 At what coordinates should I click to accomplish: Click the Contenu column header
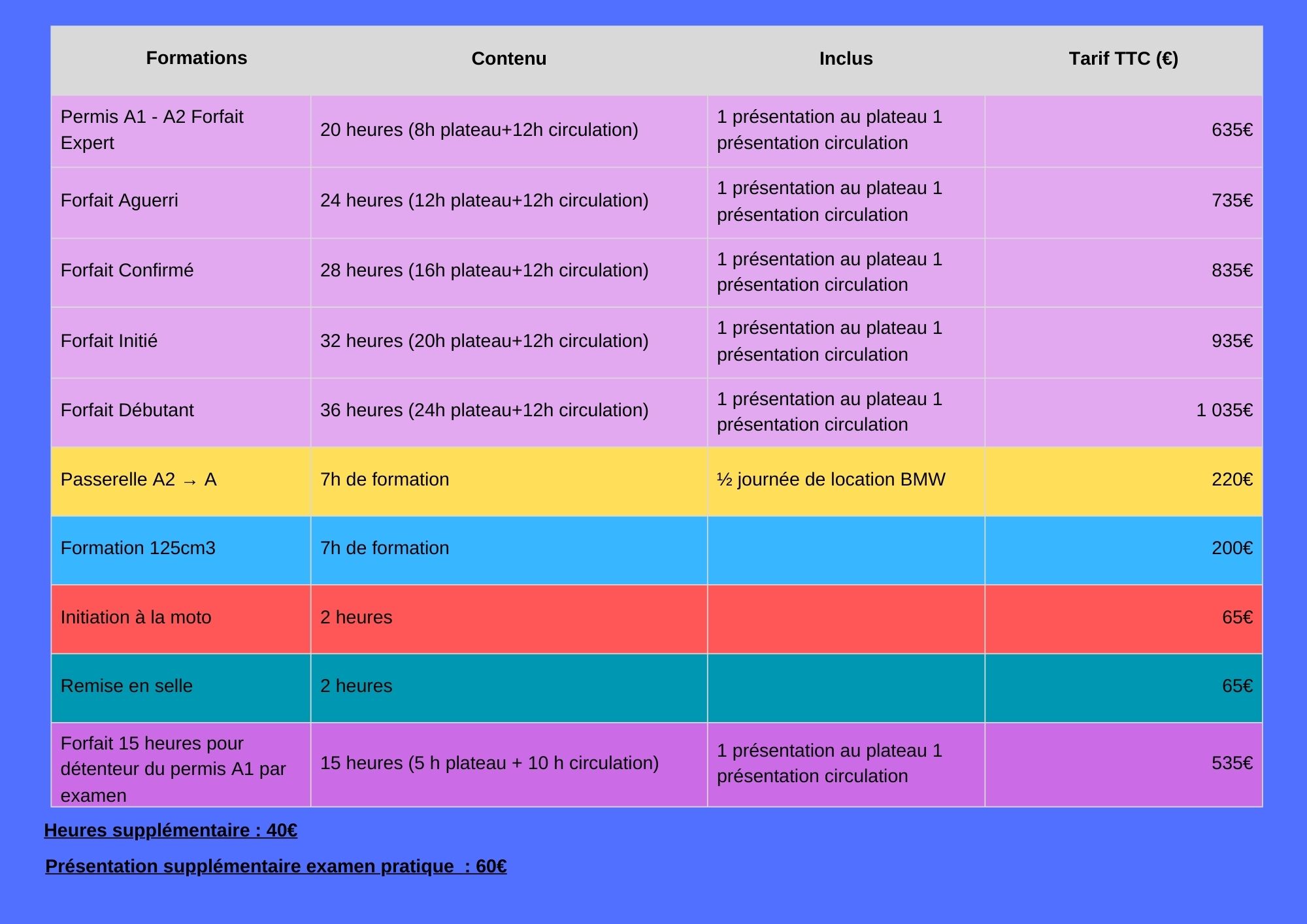tap(508, 59)
